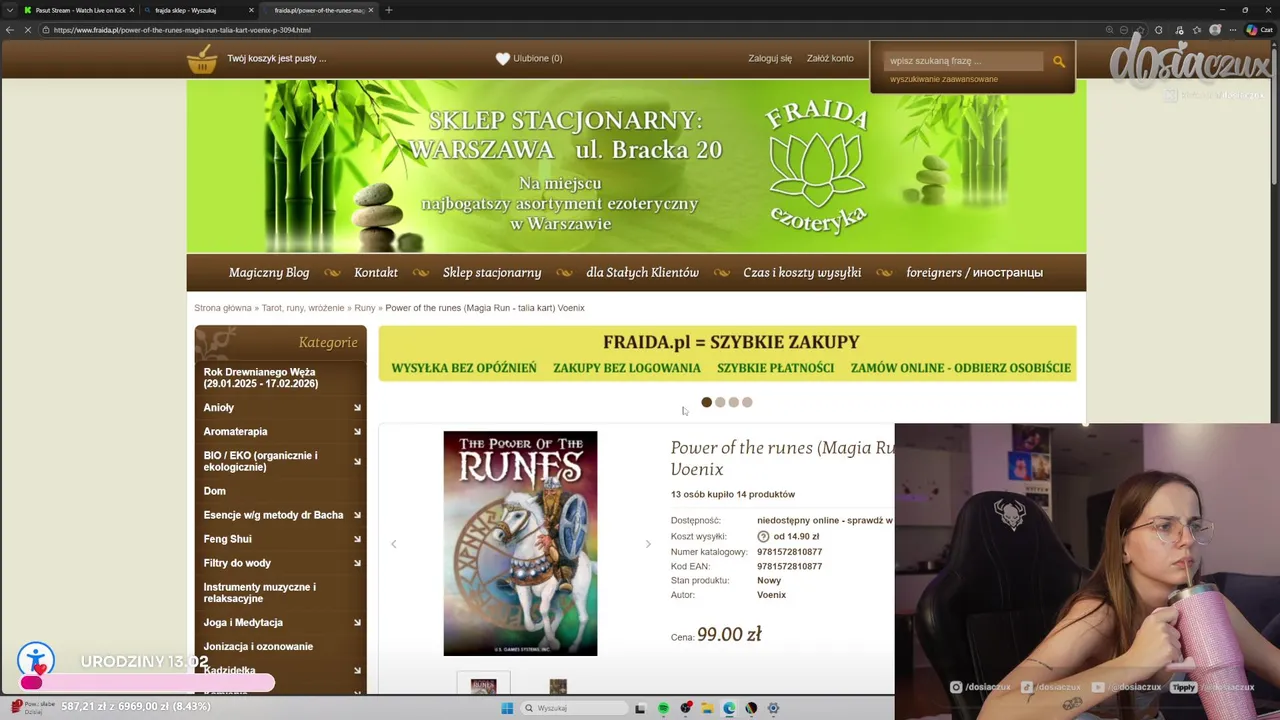Open Instrumenty muzyczne i relaksacyjne category
Image resolution: width=1280 pixels, height=720 pixels.
pos(260,593)
